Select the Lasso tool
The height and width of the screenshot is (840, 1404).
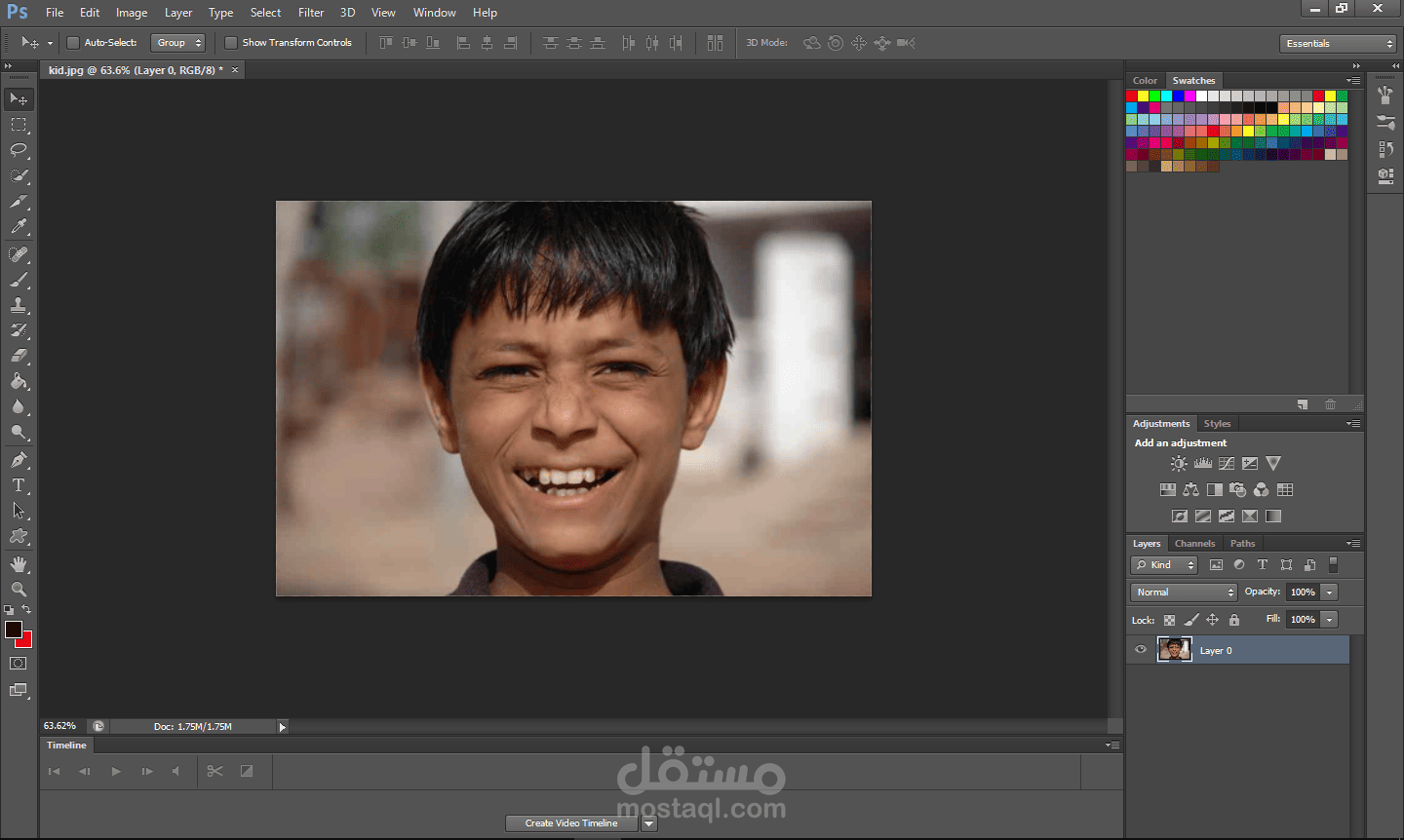19,150
